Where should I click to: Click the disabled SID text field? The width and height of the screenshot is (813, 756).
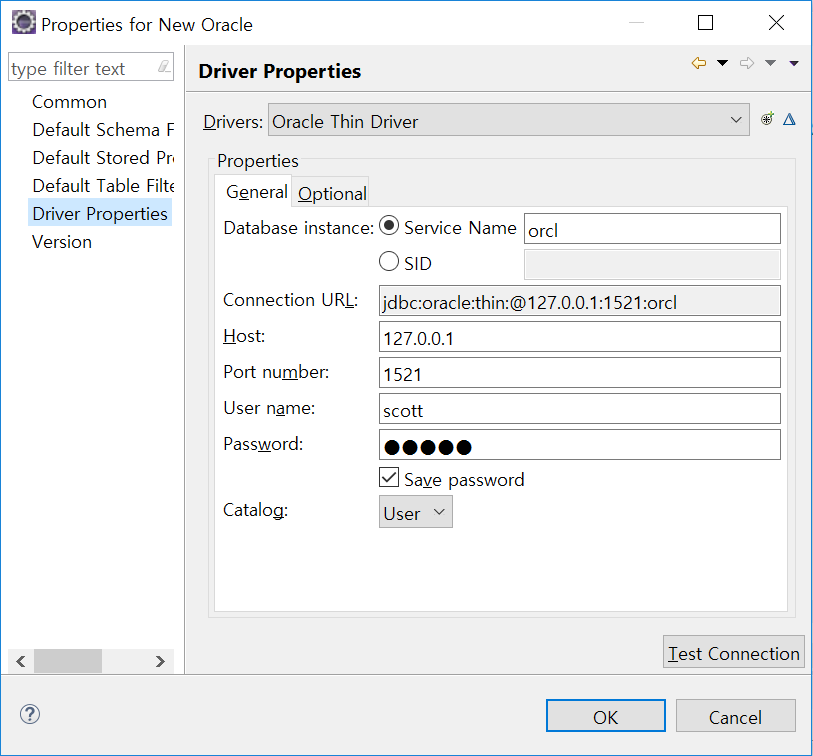point(652,264)
